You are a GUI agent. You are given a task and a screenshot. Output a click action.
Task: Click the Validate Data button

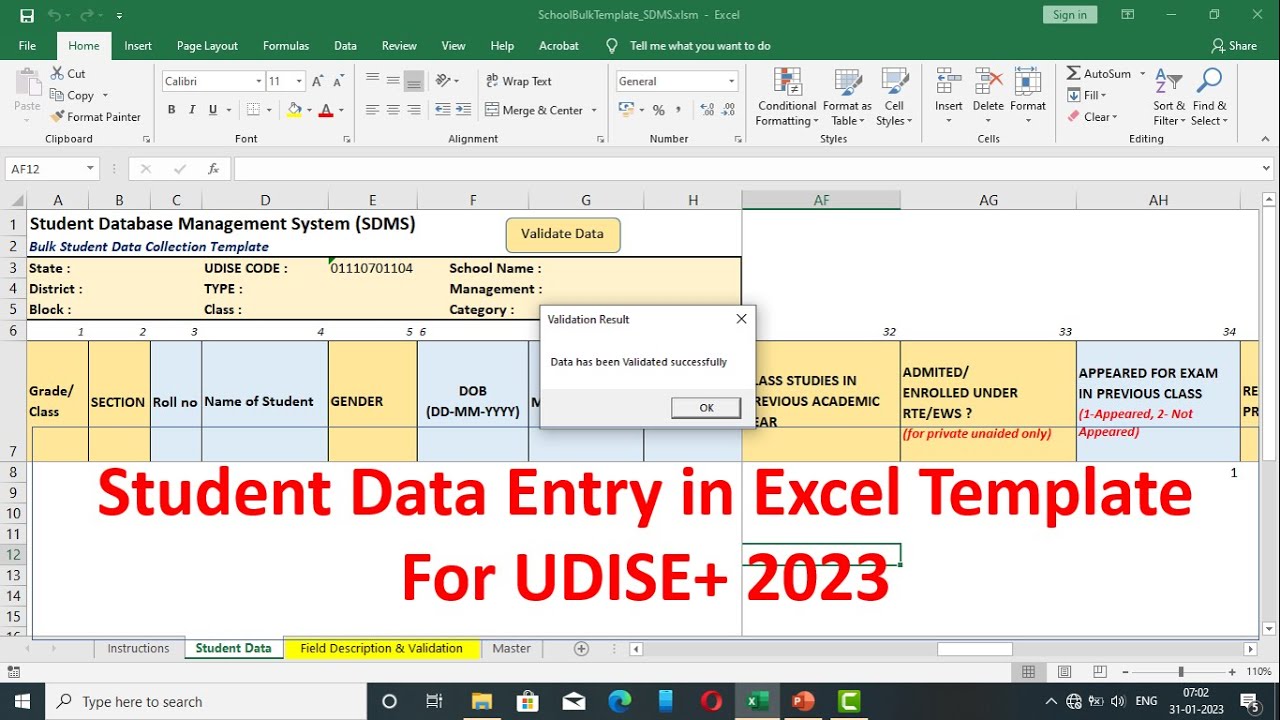coord(562,234)
